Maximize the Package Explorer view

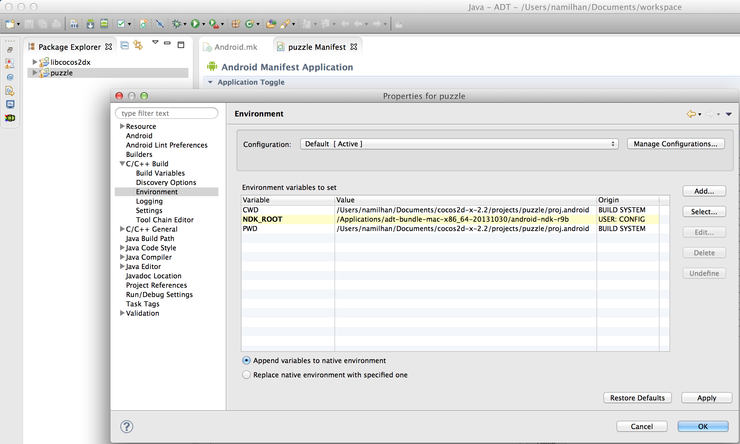(181, 45)
